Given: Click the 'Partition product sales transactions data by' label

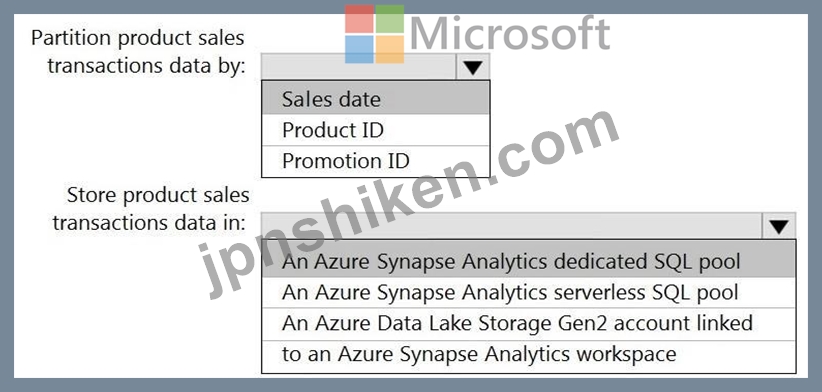Looking at the screenshot, I should pyautogui.click(x=138, y=52).
